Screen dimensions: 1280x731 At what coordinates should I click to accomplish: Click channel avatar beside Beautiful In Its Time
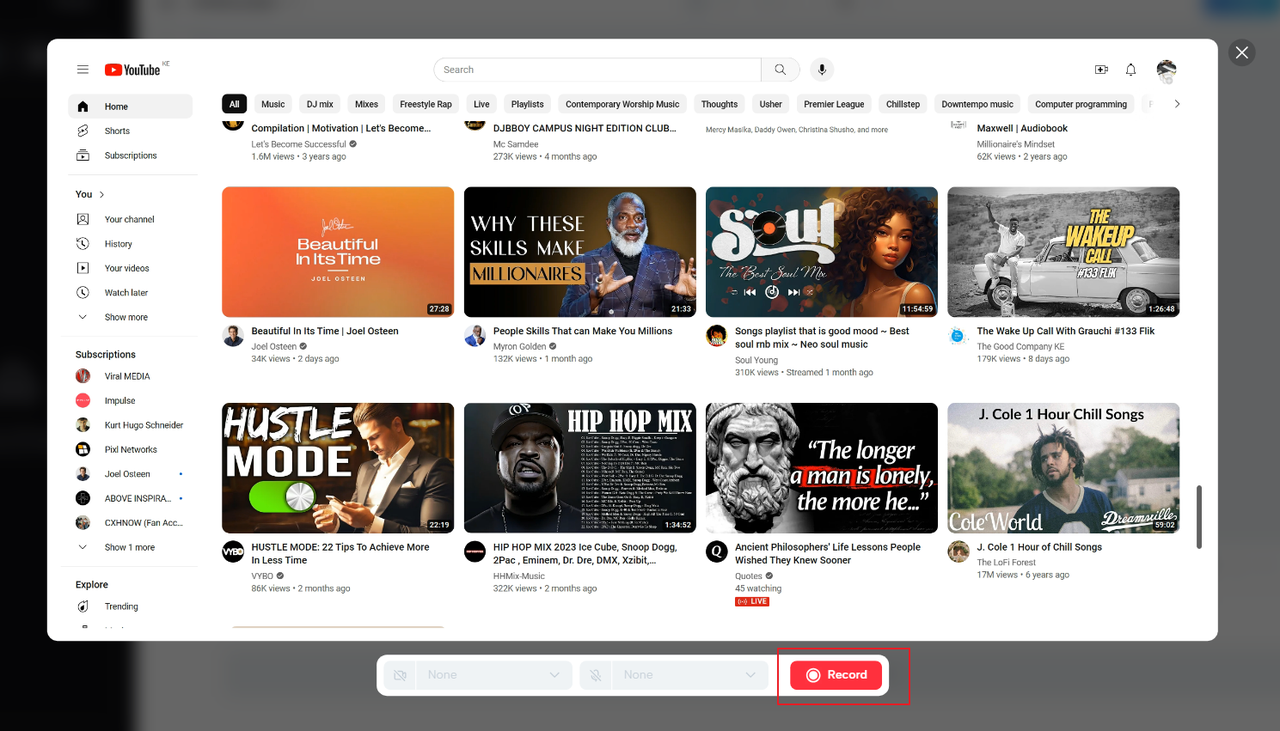[233, 336]
